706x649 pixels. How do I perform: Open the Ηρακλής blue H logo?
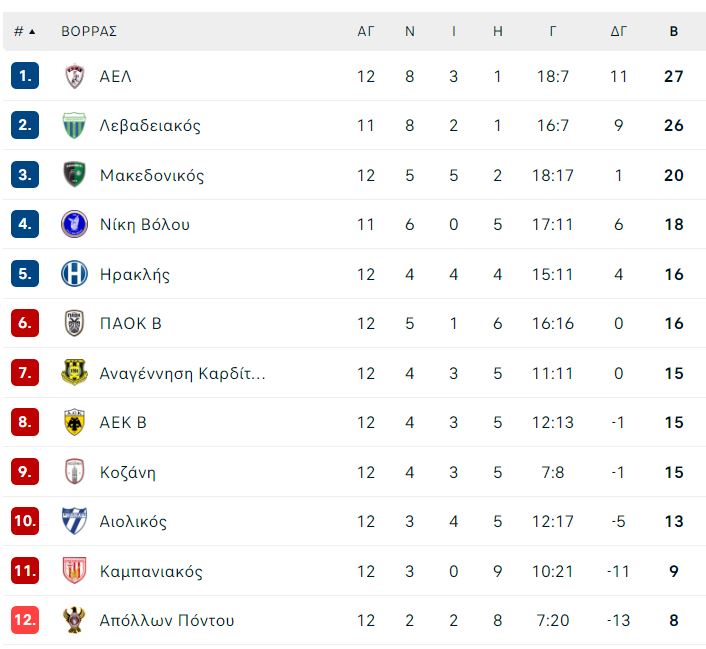pos(74,273)
